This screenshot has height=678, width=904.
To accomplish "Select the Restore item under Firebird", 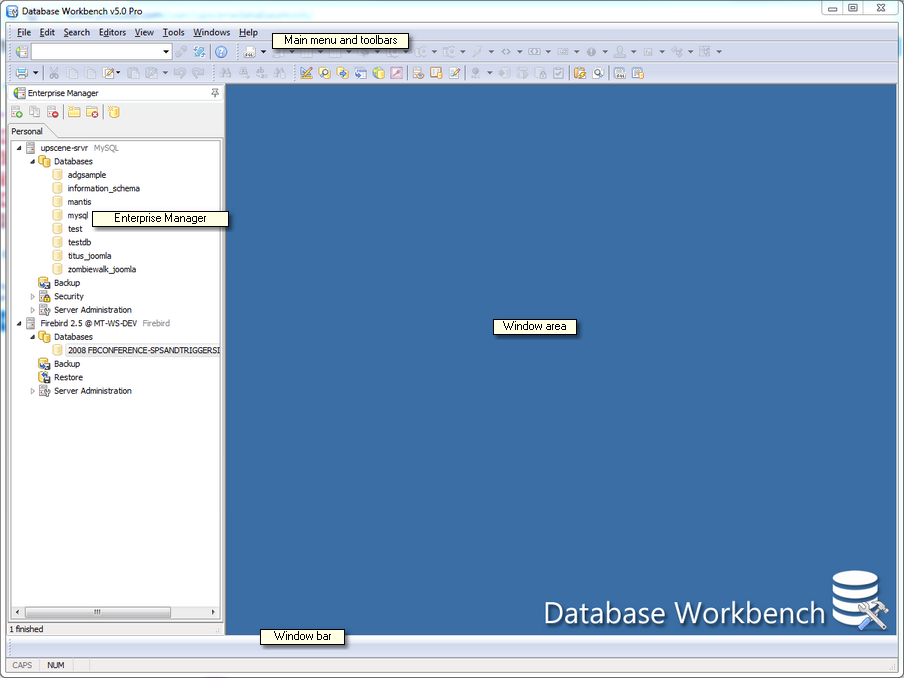I will 68,378.
